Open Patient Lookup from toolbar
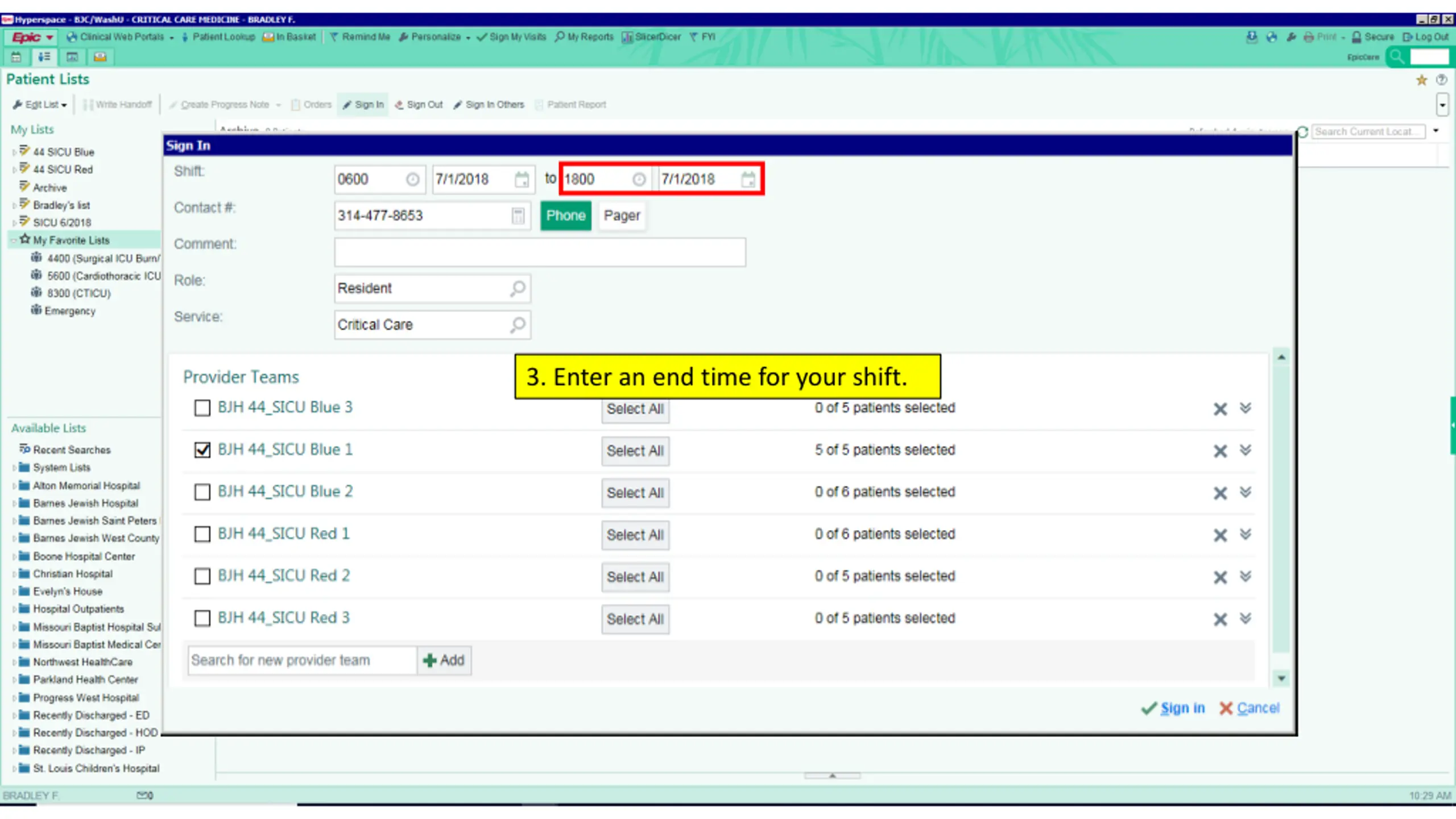 (218, 37)
